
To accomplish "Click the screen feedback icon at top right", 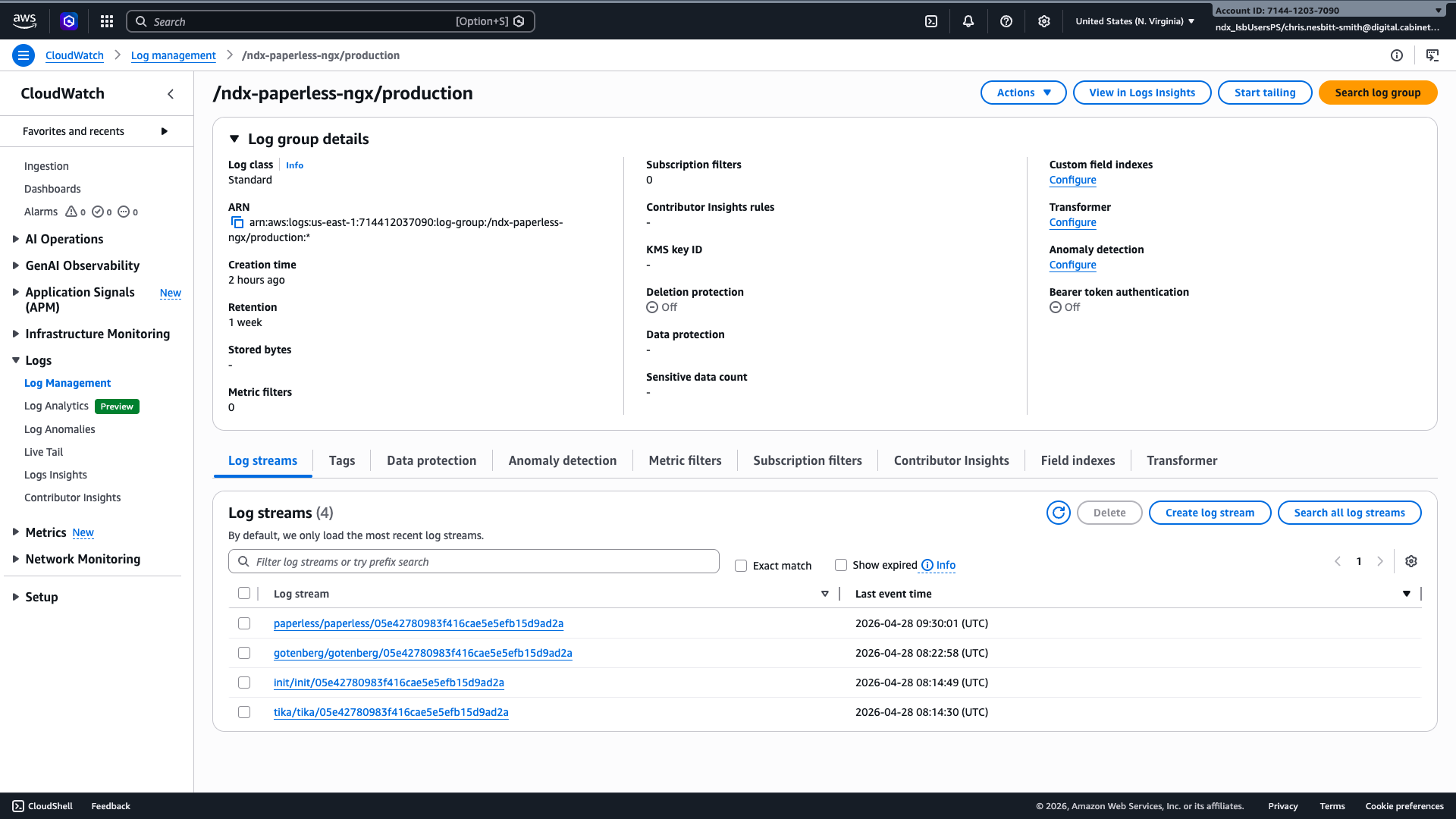I will (x=1432, y=55).
